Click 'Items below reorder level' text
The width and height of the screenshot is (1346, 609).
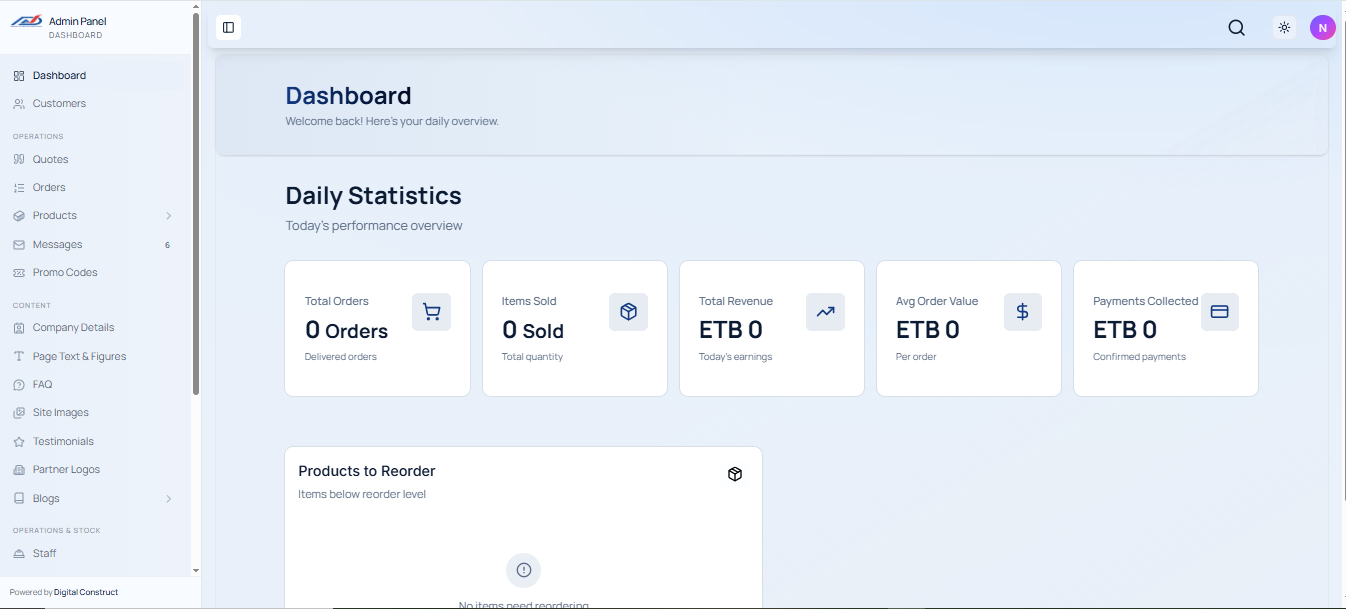362,495
